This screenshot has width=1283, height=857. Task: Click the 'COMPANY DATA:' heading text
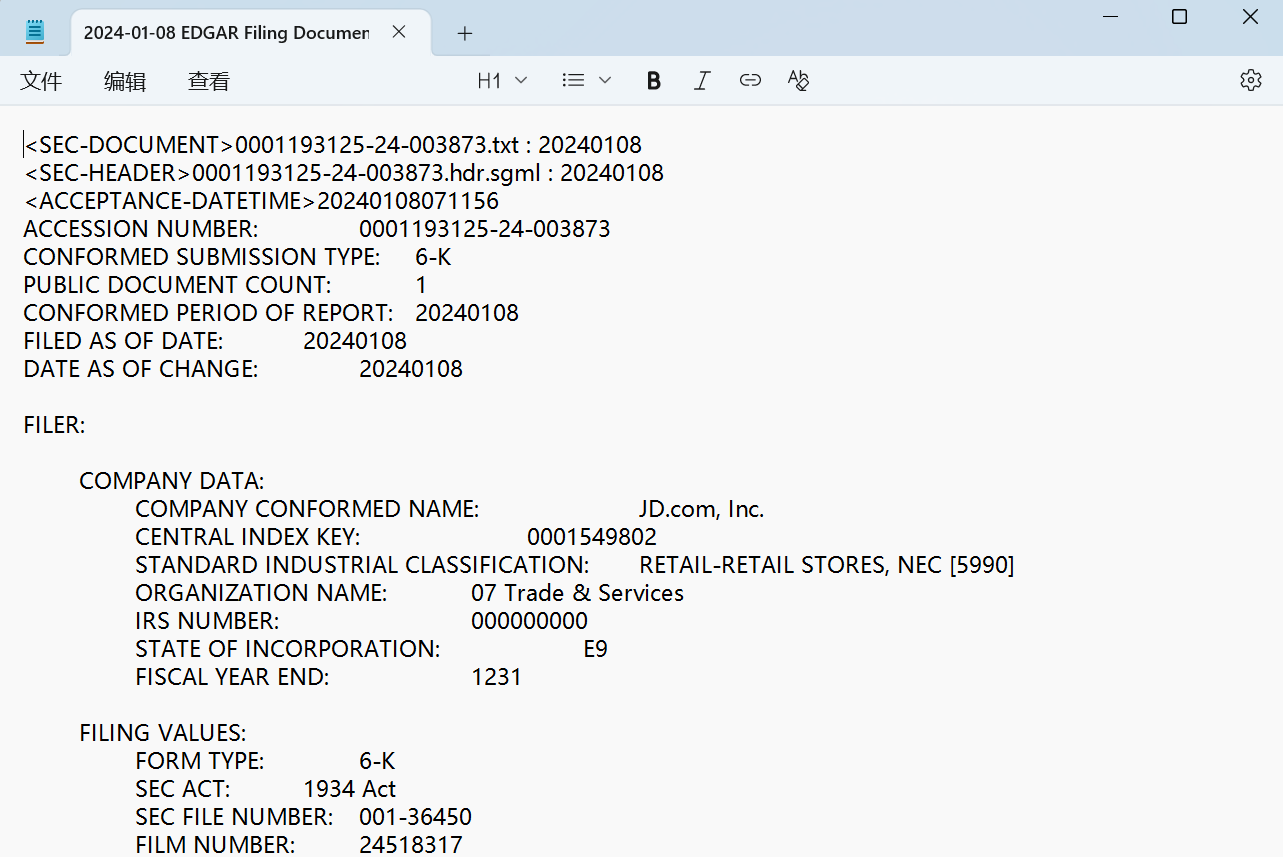(172, 481)
